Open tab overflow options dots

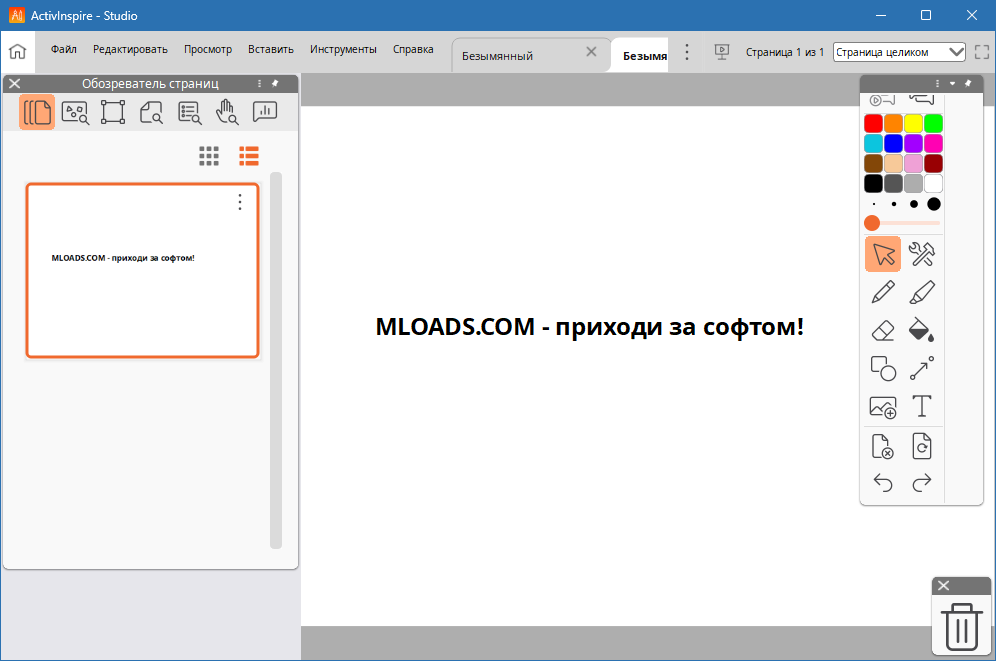coord(687,52)
